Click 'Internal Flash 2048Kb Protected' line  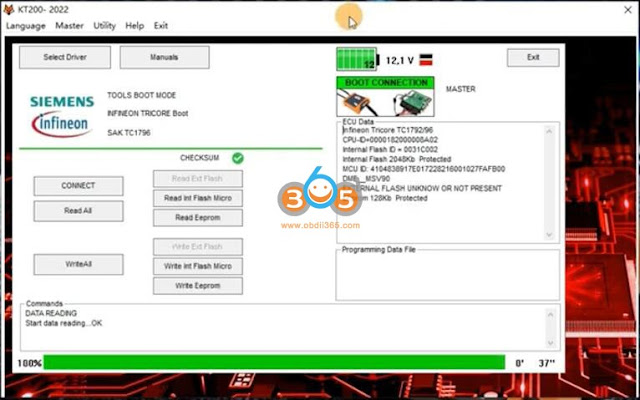(x=397, y=159)
